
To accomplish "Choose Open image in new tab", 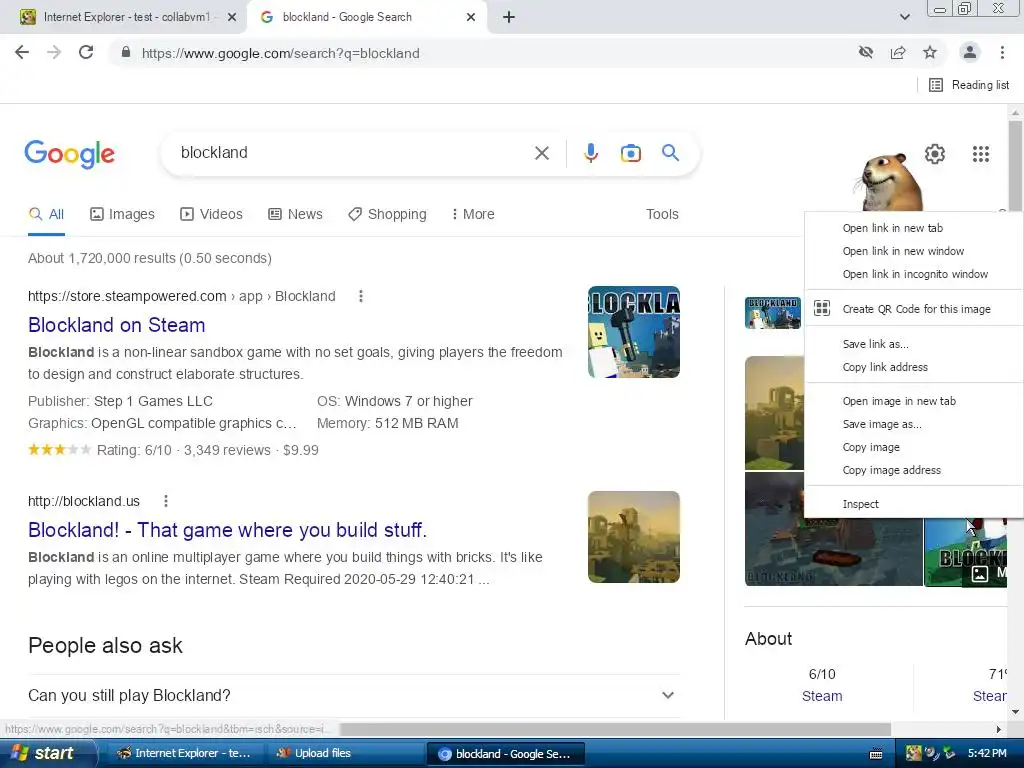I will (x=913, y=401).
